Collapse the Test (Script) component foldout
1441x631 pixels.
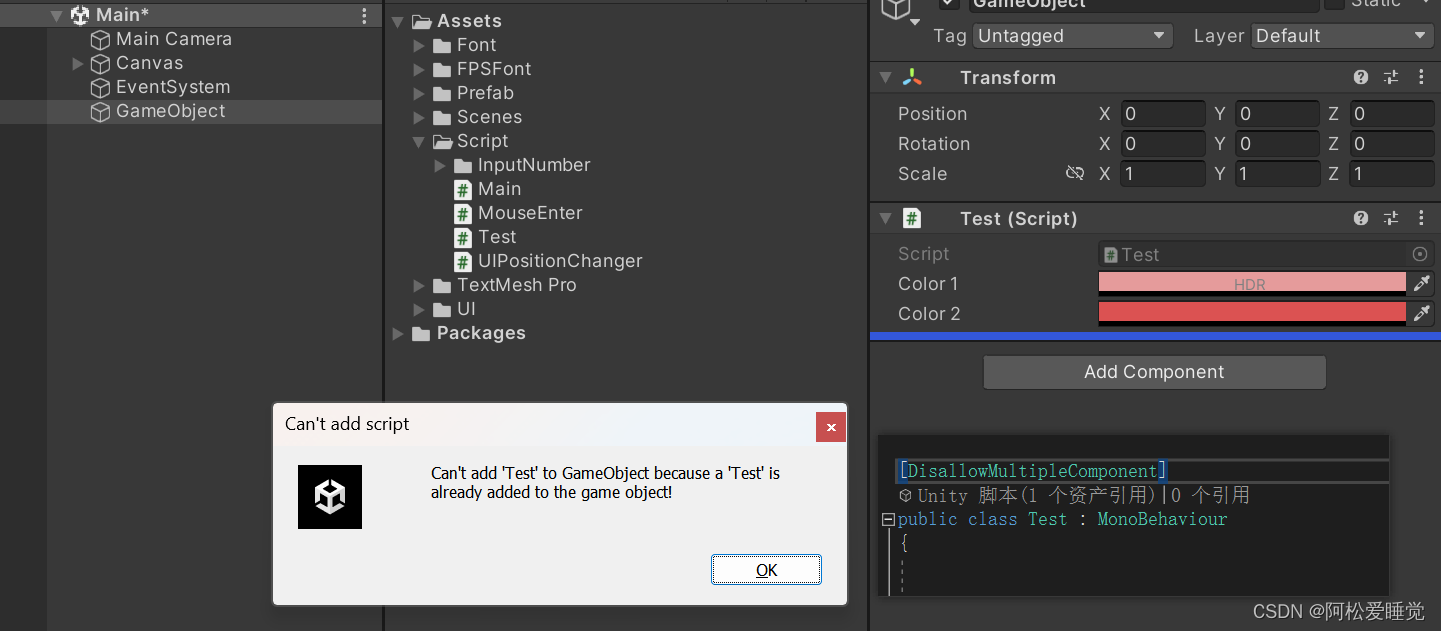tap(885, 218)
